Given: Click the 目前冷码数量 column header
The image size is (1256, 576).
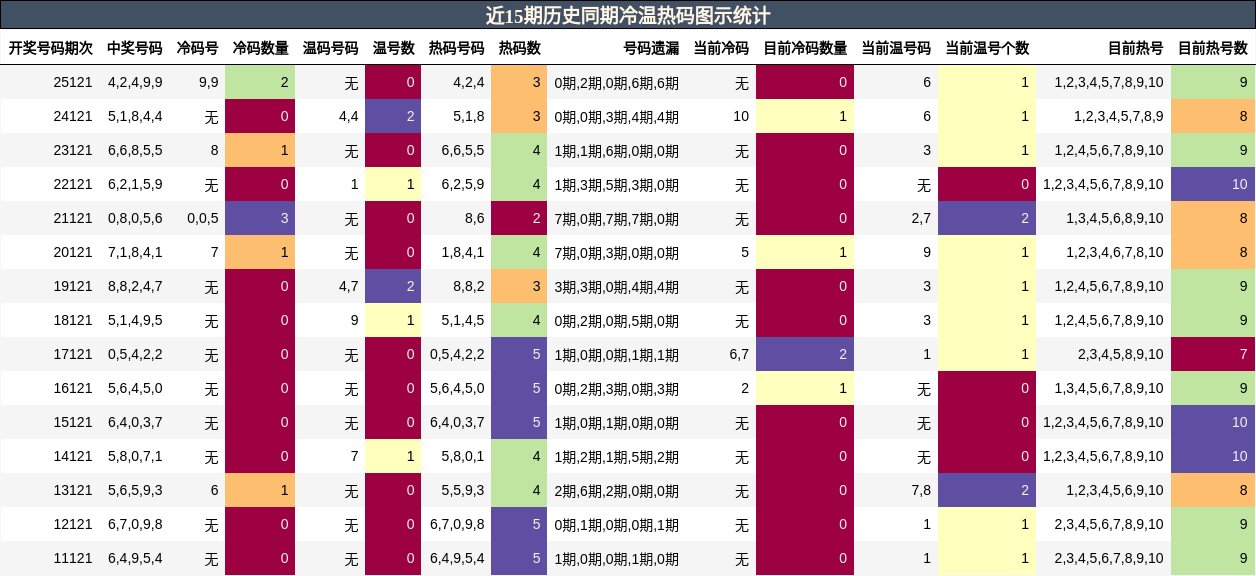Looking at the screenshot, I should tap(805, 48).
